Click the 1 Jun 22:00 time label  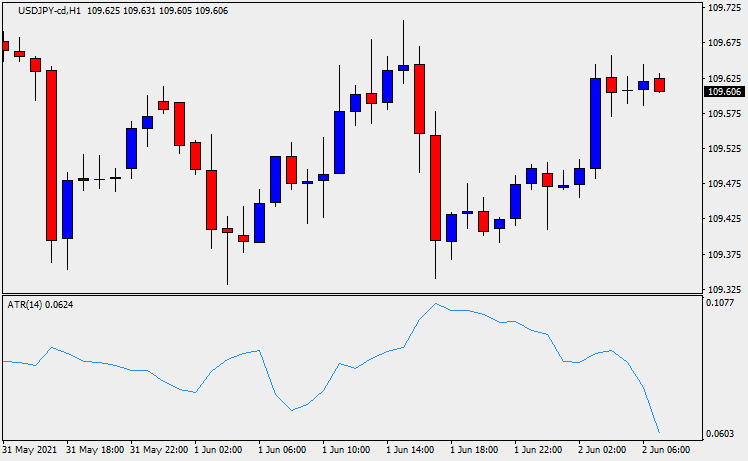pyautogui.click(x=538, y=450)
